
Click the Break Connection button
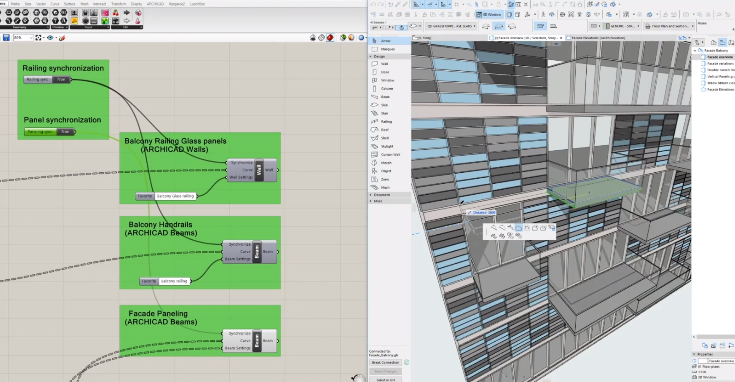tap(385, 362)
